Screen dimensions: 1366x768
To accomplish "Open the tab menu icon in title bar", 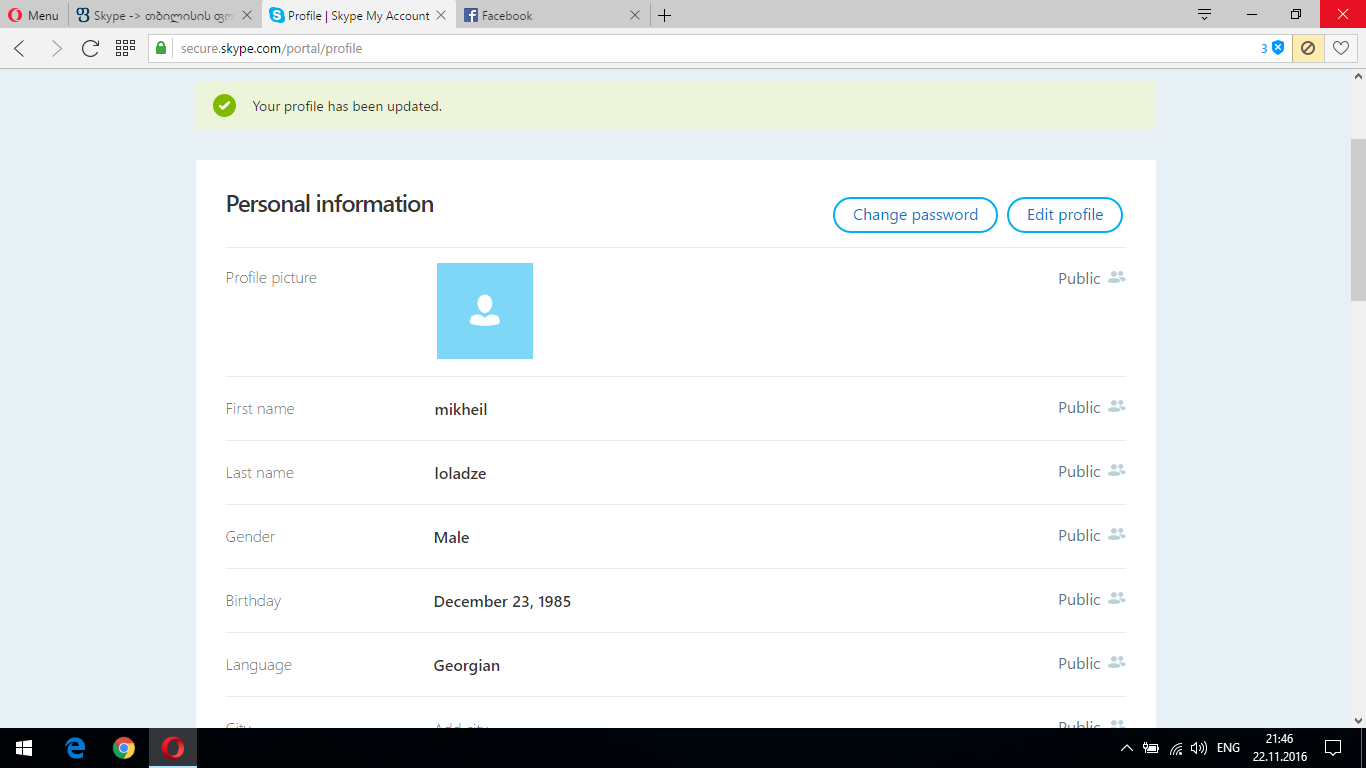I will (x=1205, y=15).
